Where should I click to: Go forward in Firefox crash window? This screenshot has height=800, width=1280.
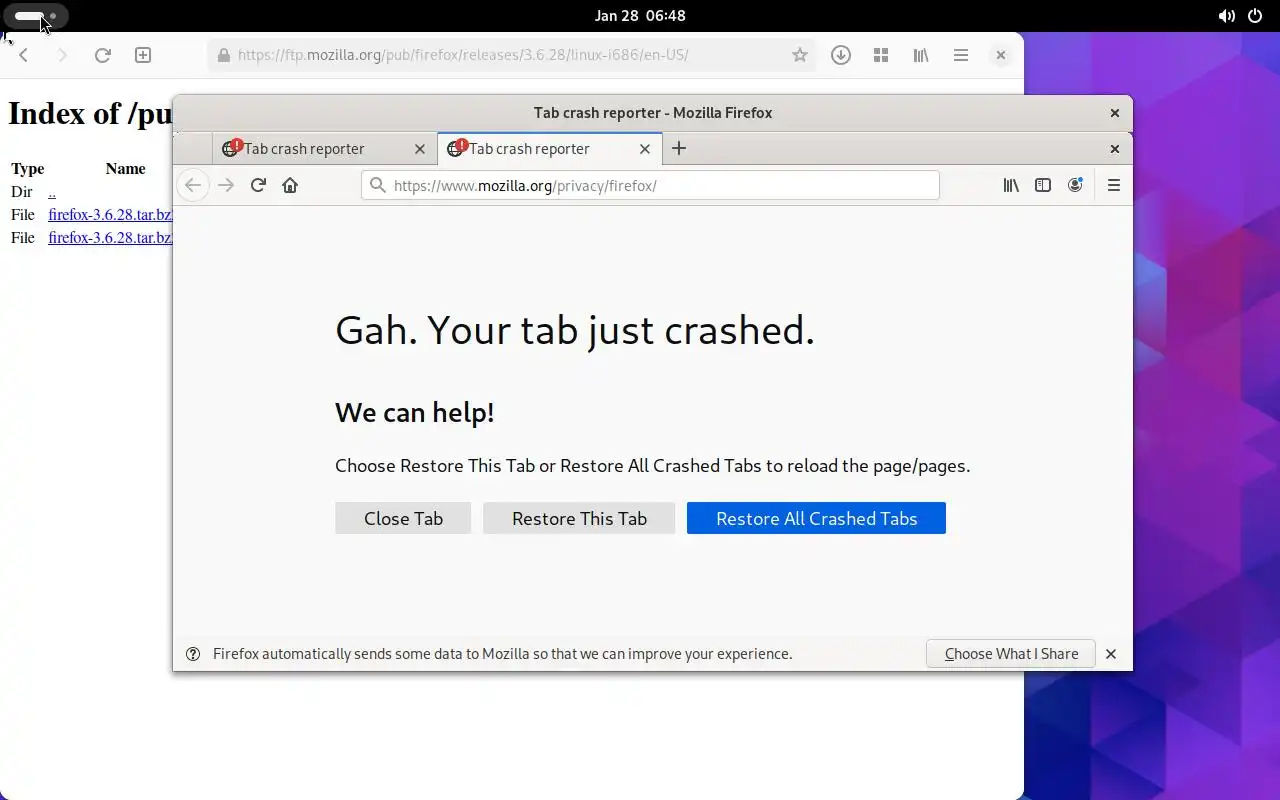coord(226,185)
